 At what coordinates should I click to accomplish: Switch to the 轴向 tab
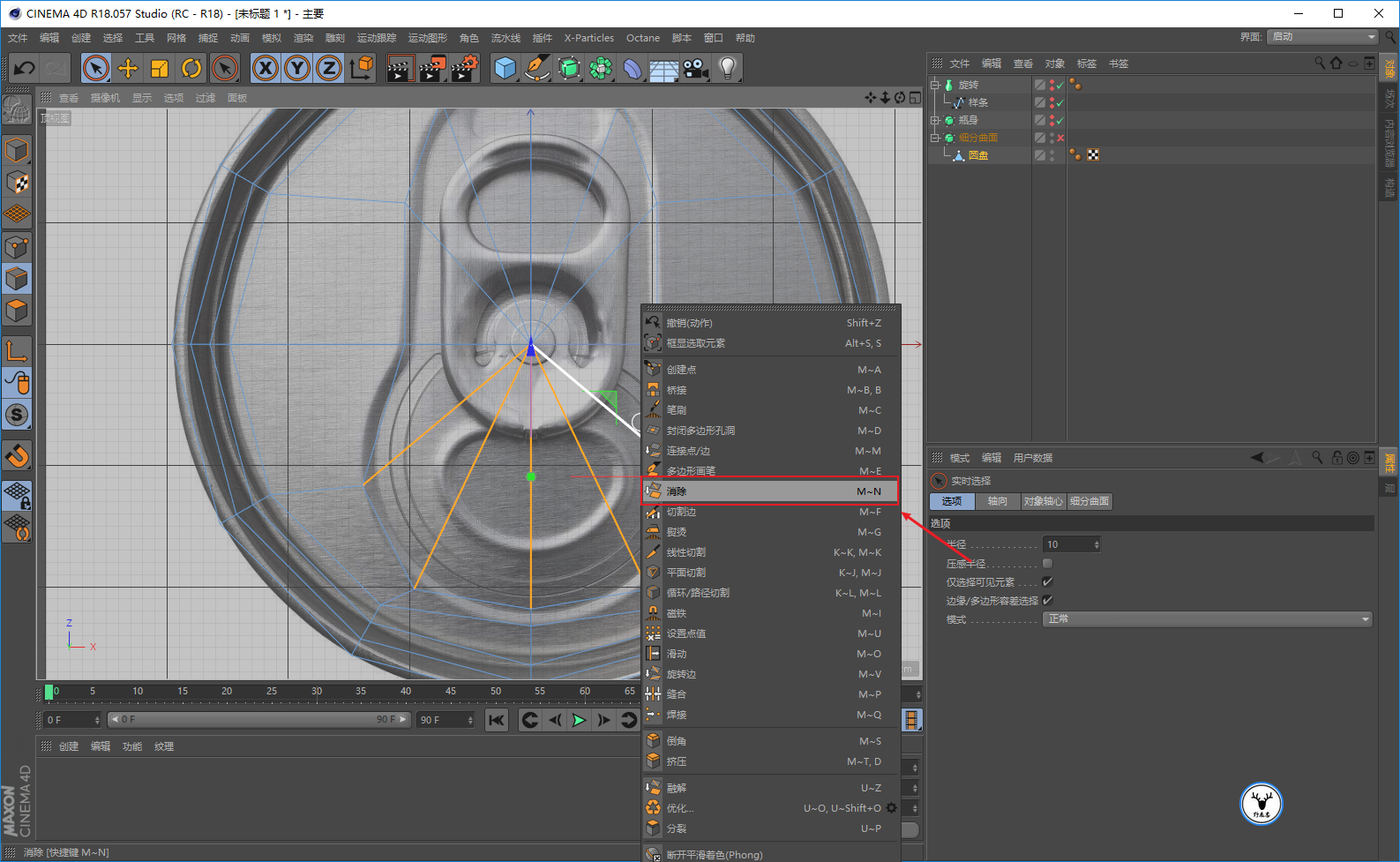[997, 501]
